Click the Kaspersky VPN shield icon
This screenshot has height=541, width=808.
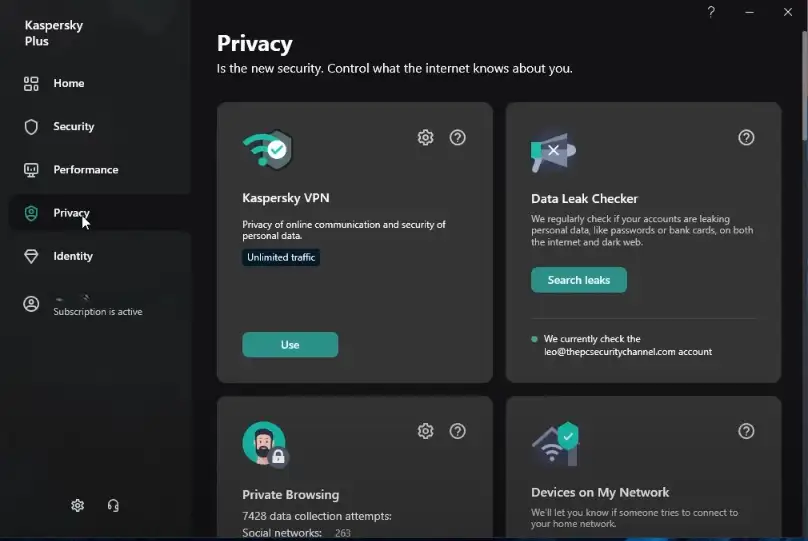coord(267,151)
